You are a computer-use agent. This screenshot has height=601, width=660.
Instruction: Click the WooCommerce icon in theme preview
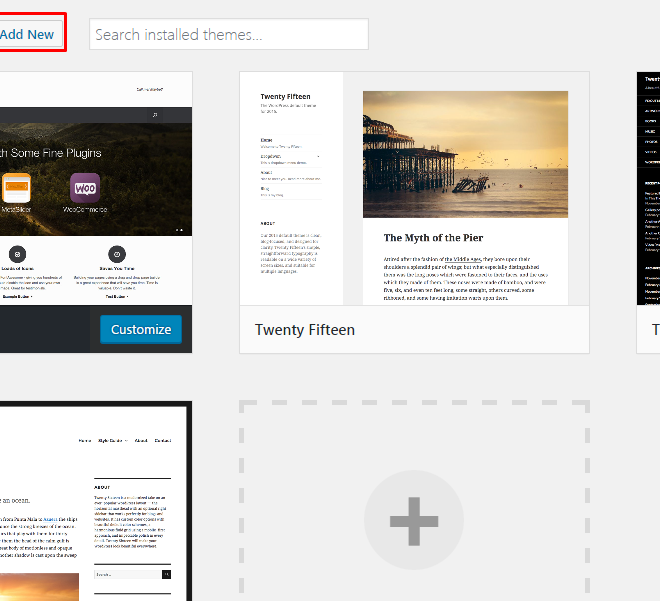[85, 188]
